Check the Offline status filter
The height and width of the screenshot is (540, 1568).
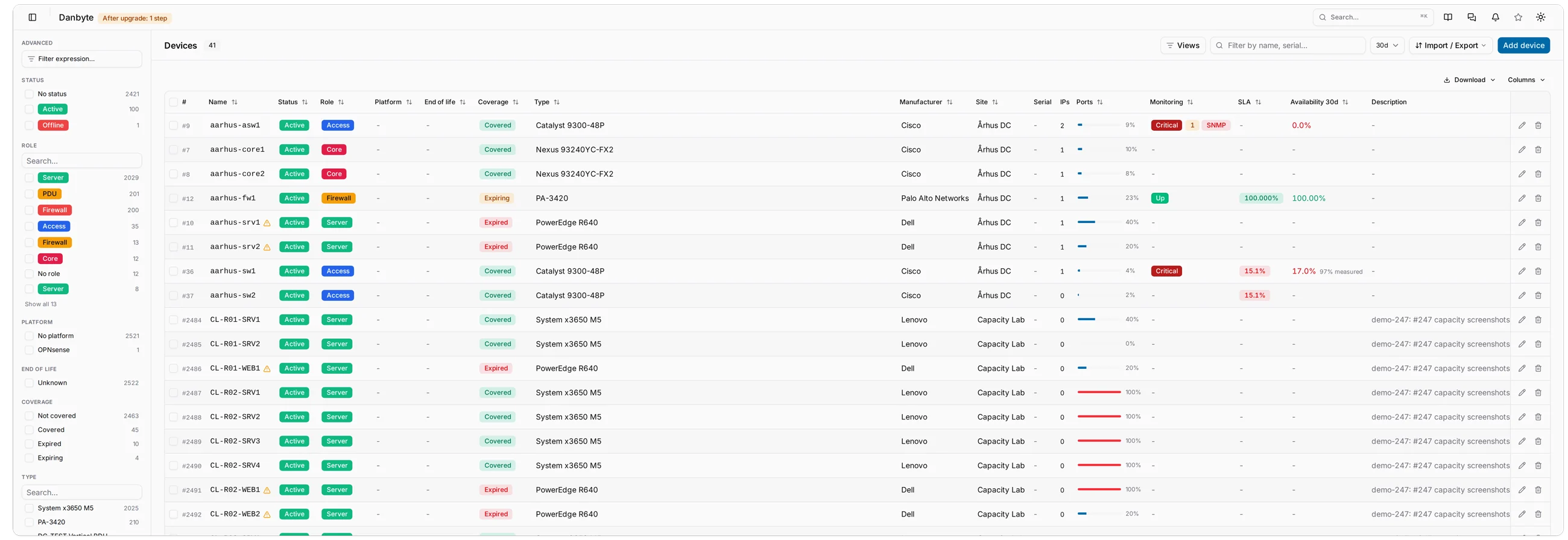tap(29, 125)
